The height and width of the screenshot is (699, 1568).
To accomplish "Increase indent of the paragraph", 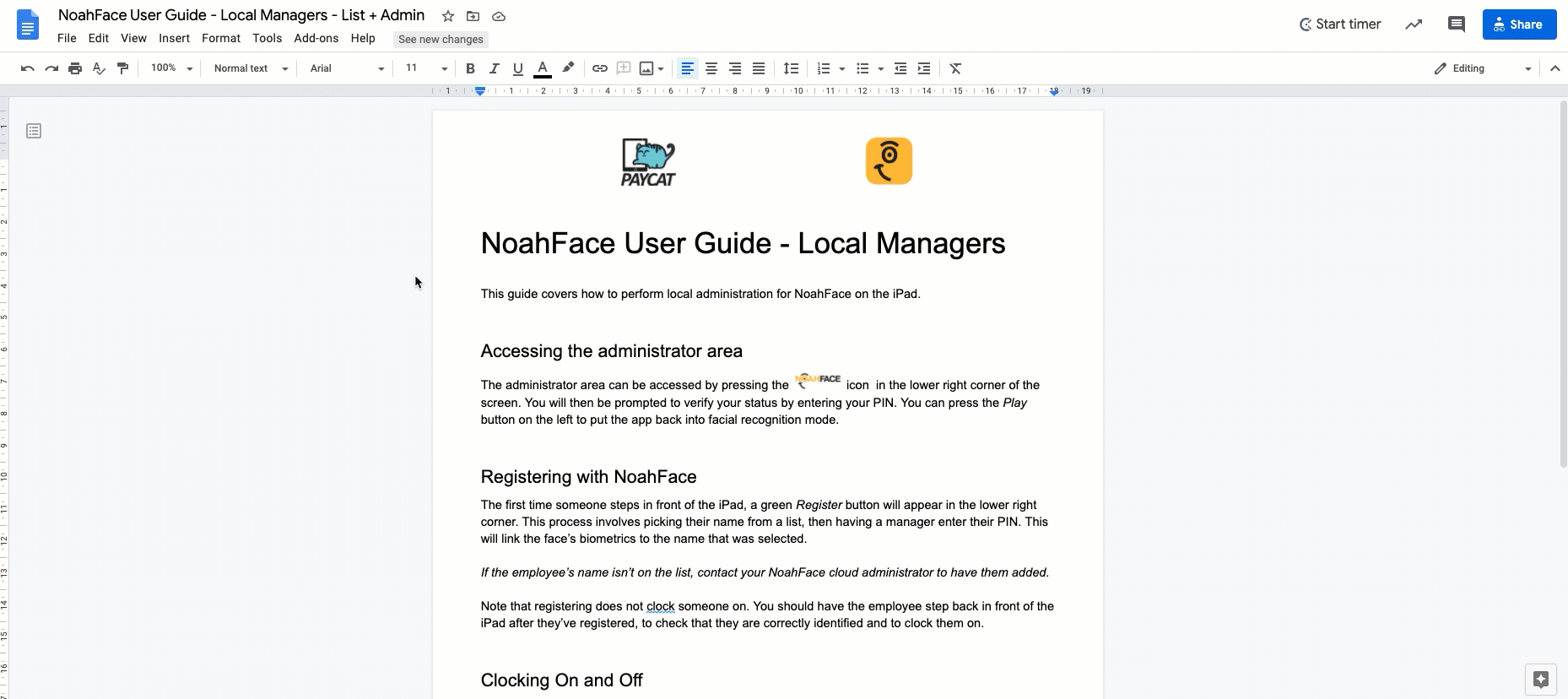I will click(924, 68).
